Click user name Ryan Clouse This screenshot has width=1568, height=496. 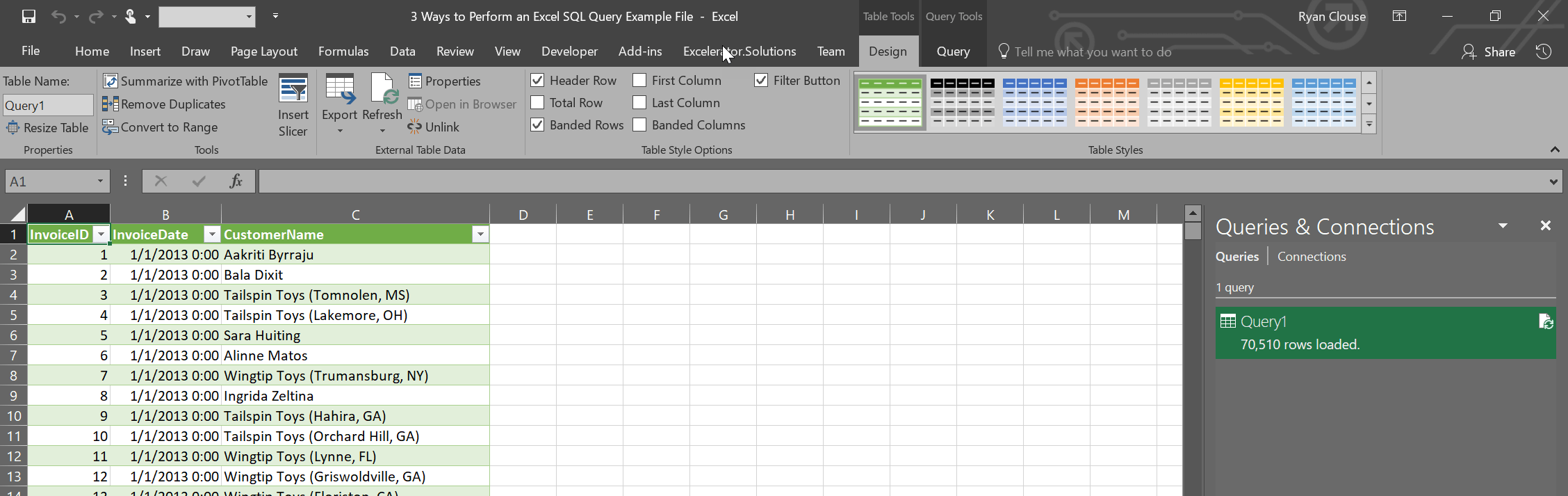click(x=1332, y=16)
